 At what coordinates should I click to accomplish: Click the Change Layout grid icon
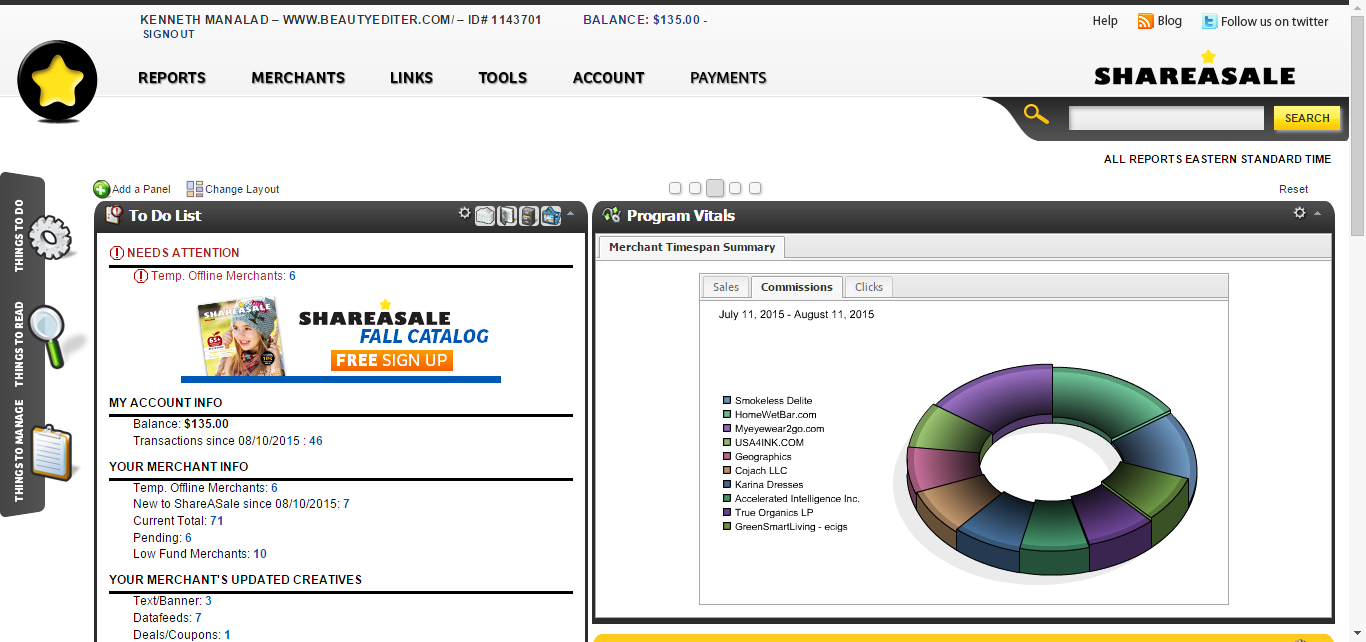(x=195, y=189)
